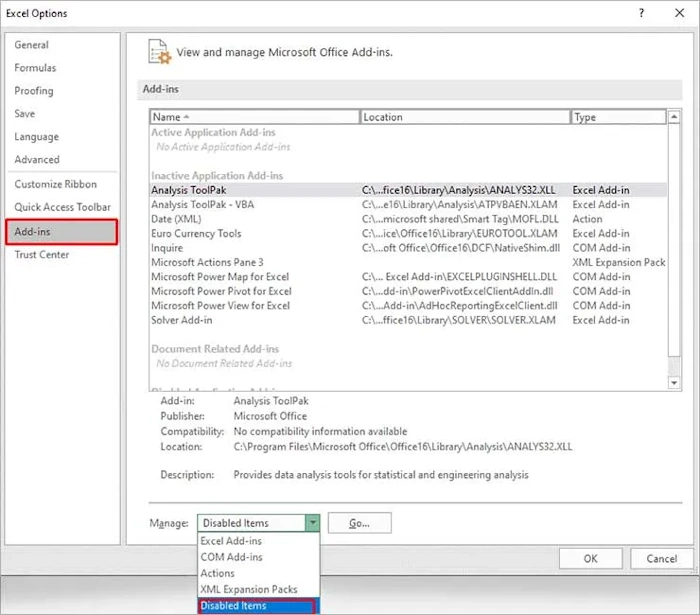700x615 pixels.
Task: Select Microsoft Actions Pane 3 row
Action: coord(408,262)
